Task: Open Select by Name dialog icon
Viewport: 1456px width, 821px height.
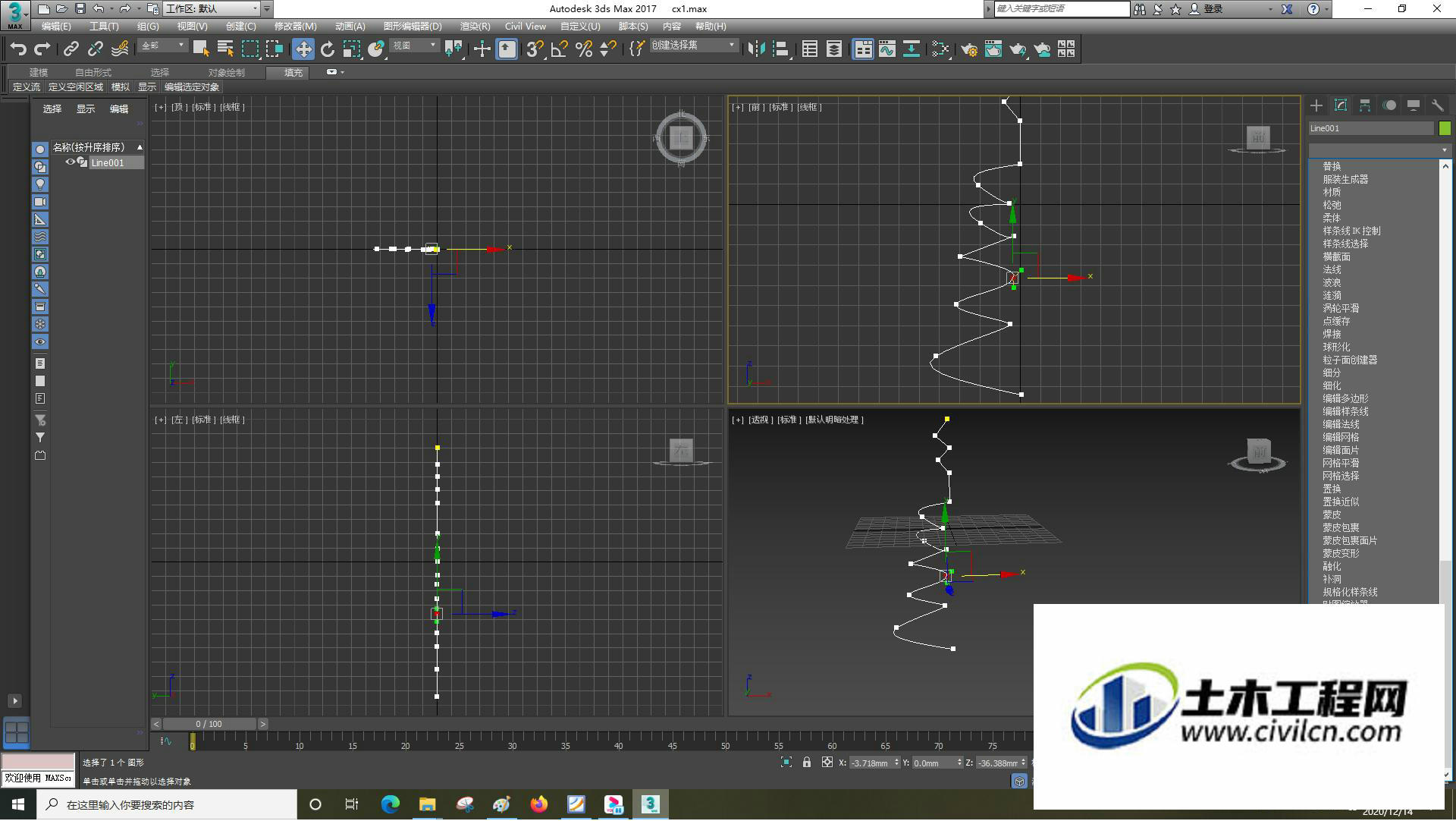Action: 225,49
